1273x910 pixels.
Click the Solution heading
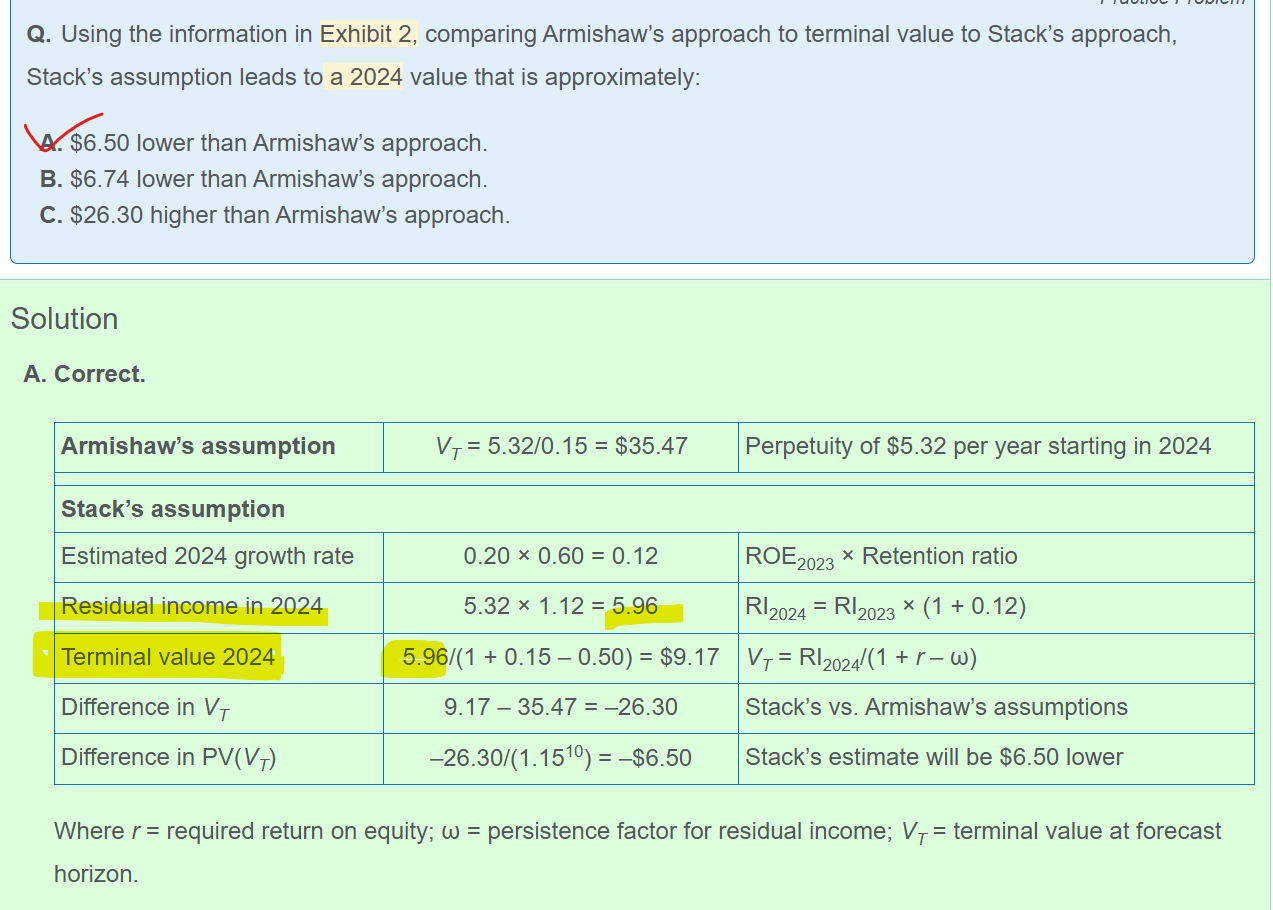[x=64, y=319]
